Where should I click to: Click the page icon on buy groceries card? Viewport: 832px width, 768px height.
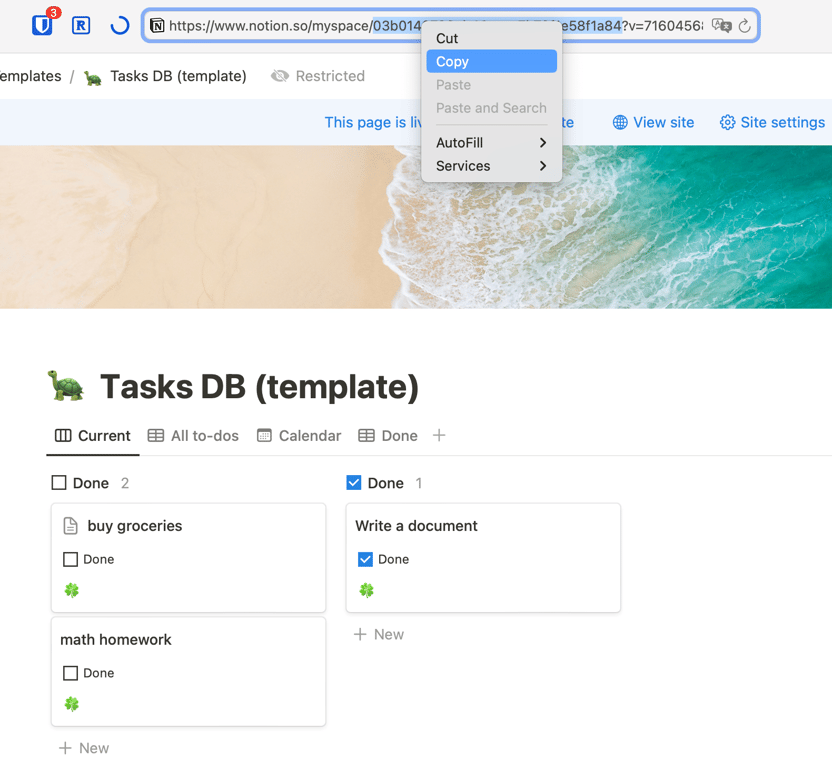tap(71, 525)
